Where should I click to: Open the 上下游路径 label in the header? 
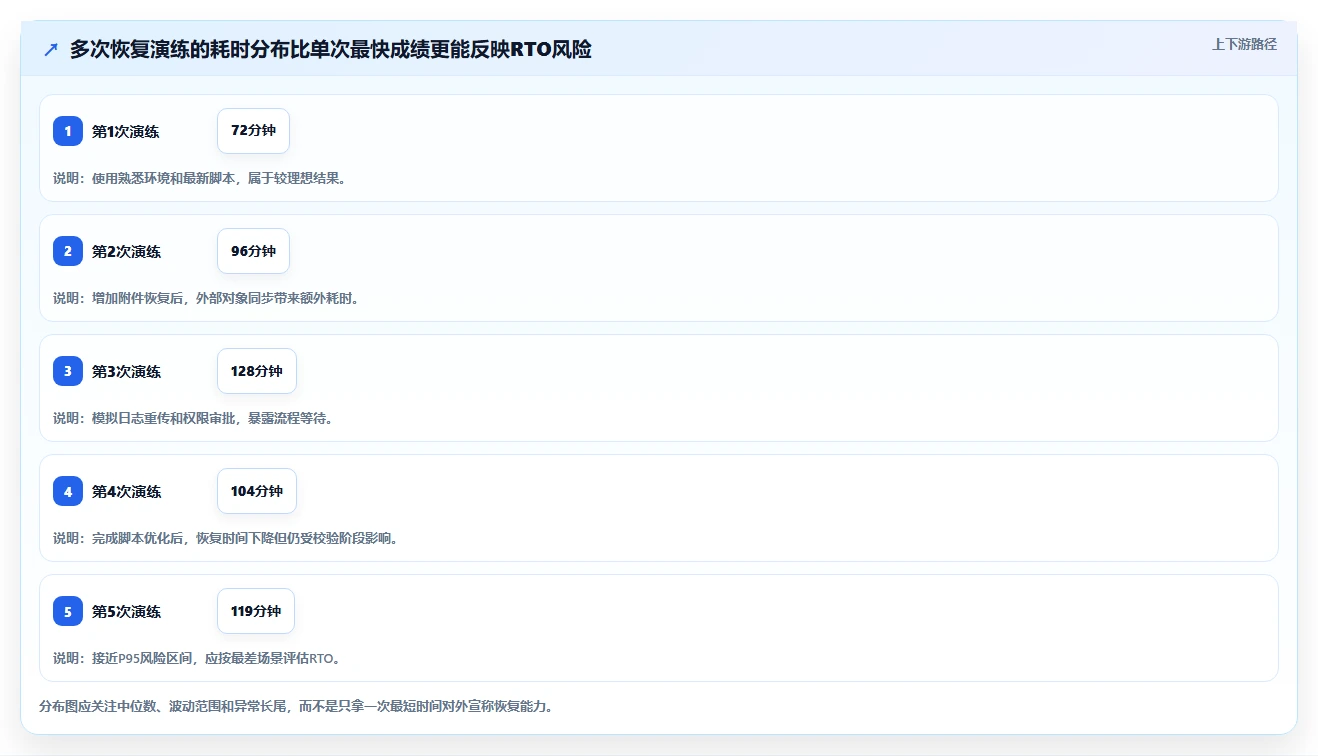(1244, 44)
